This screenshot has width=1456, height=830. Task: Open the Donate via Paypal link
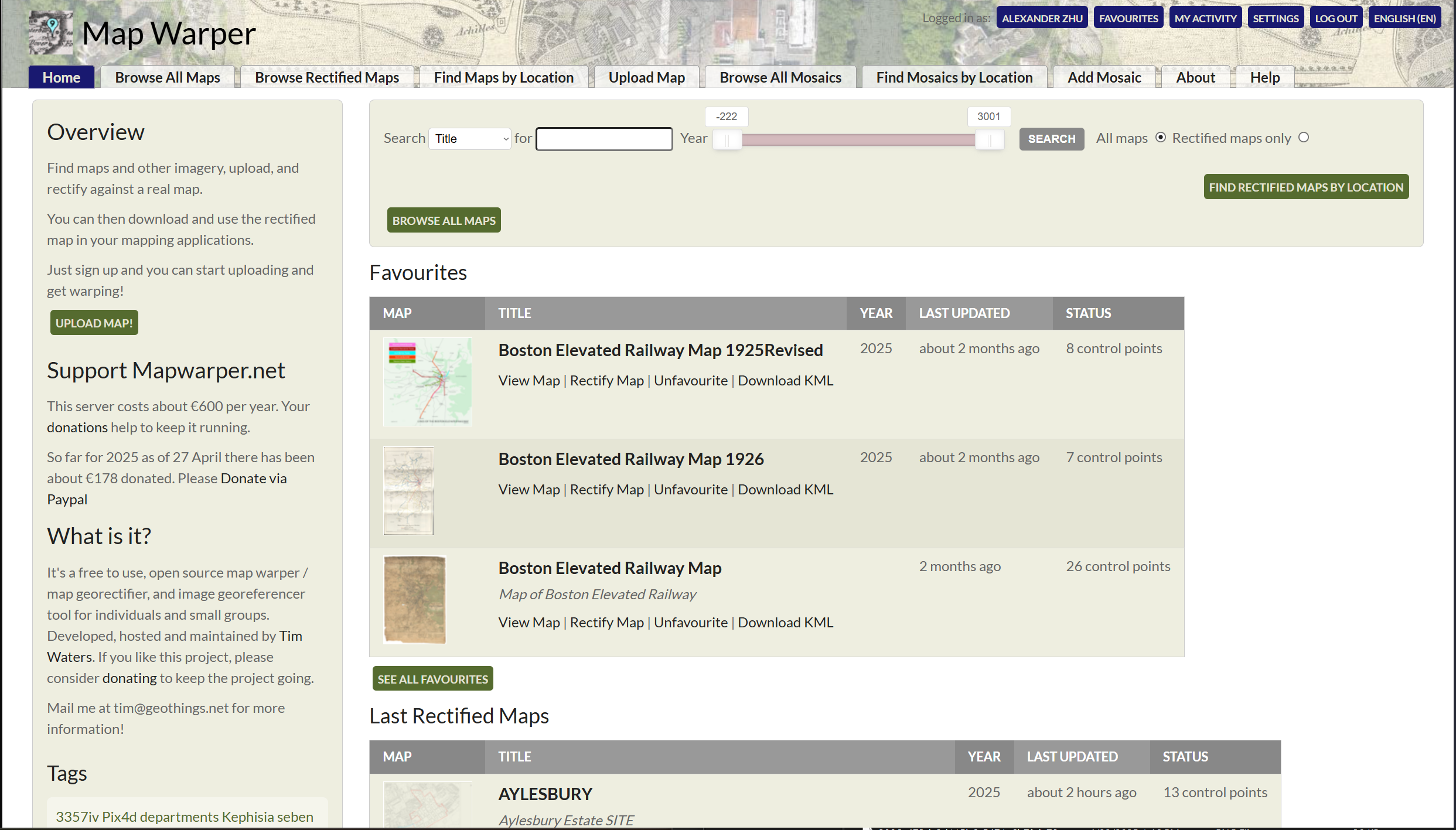pos(167,489)
